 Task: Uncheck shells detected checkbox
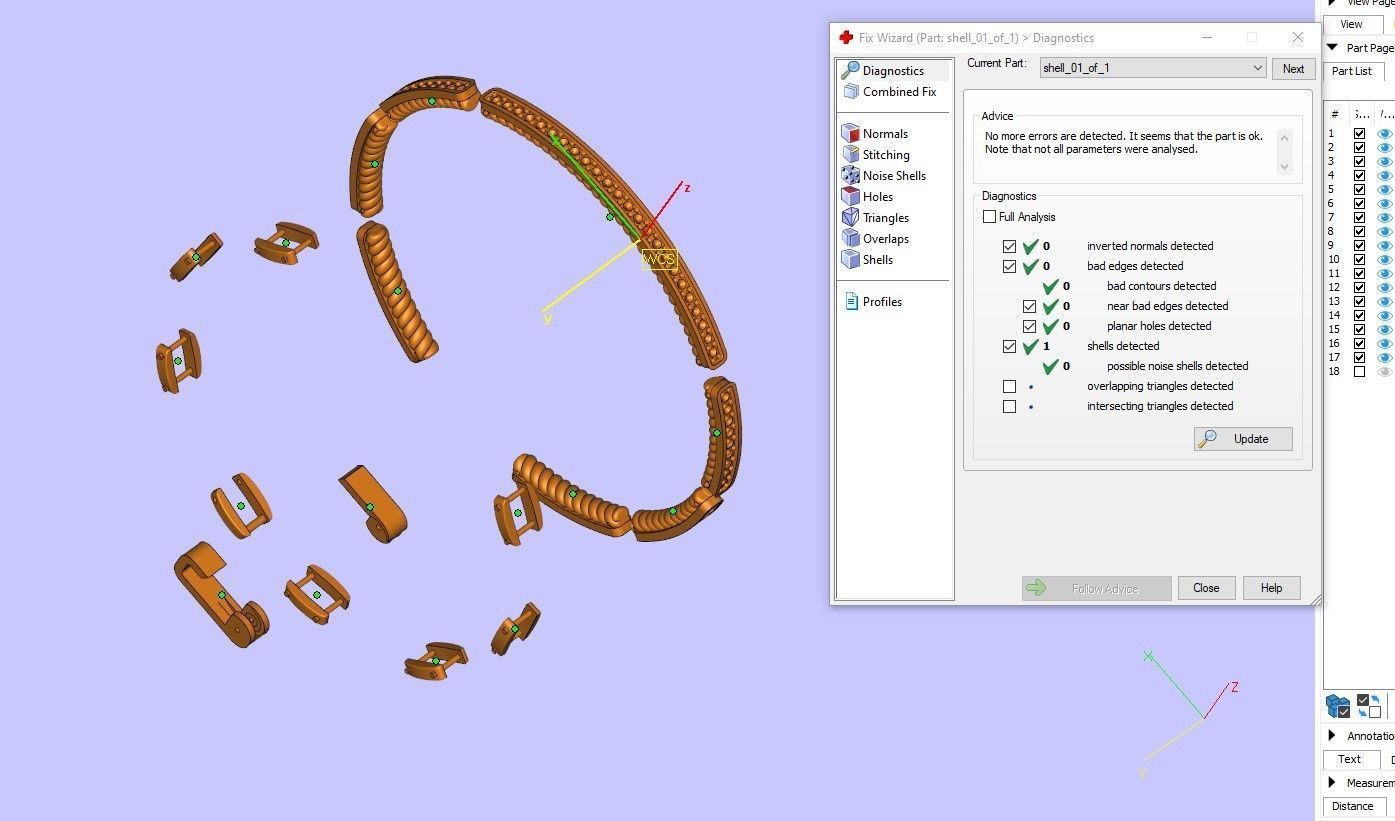pyautogui.click(x=1009, y=346)
